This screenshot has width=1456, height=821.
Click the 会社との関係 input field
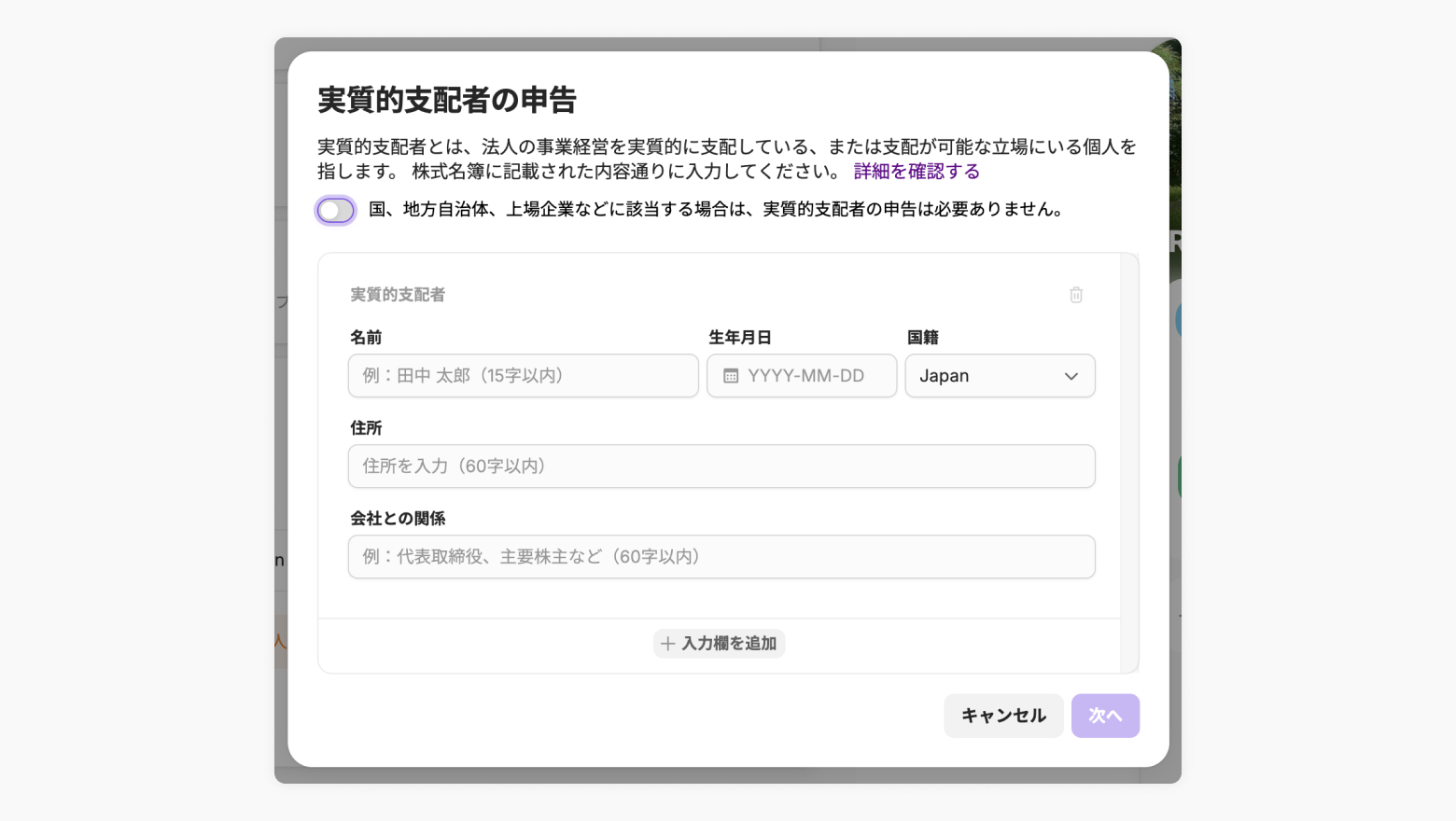(x=721, y=557)
